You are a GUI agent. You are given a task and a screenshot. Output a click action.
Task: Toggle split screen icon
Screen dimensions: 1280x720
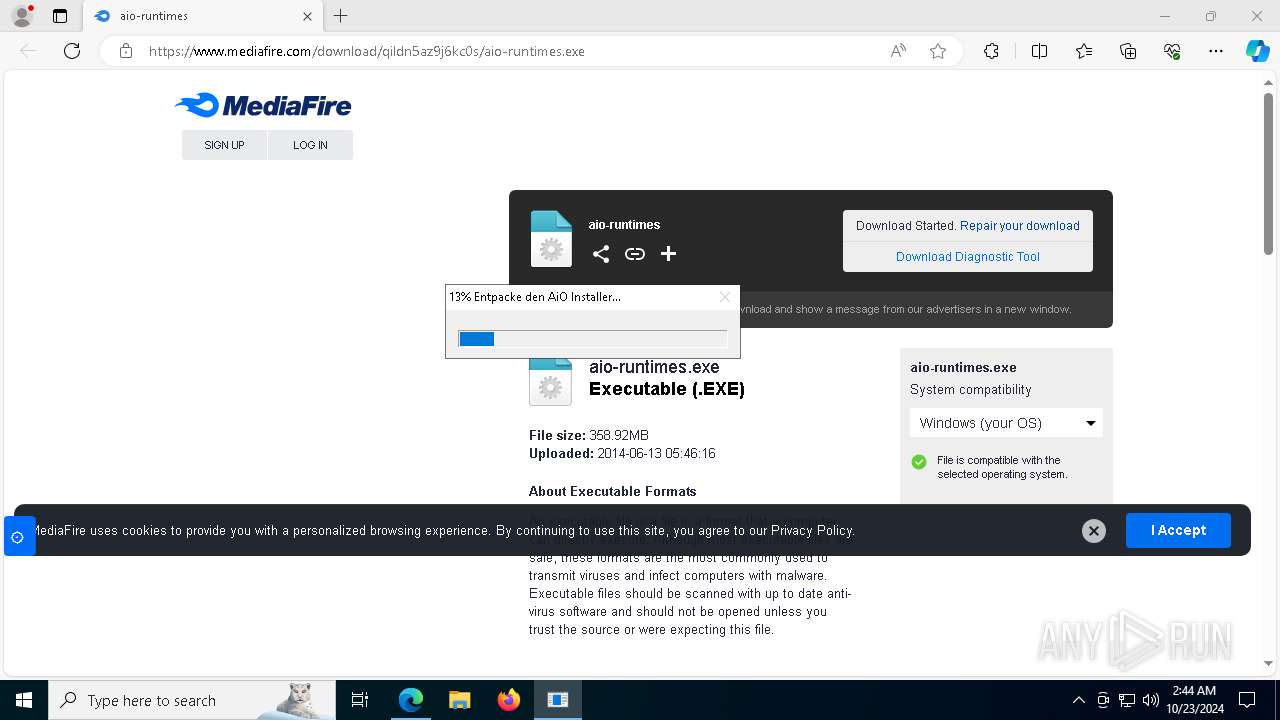tap(1039, 51)
